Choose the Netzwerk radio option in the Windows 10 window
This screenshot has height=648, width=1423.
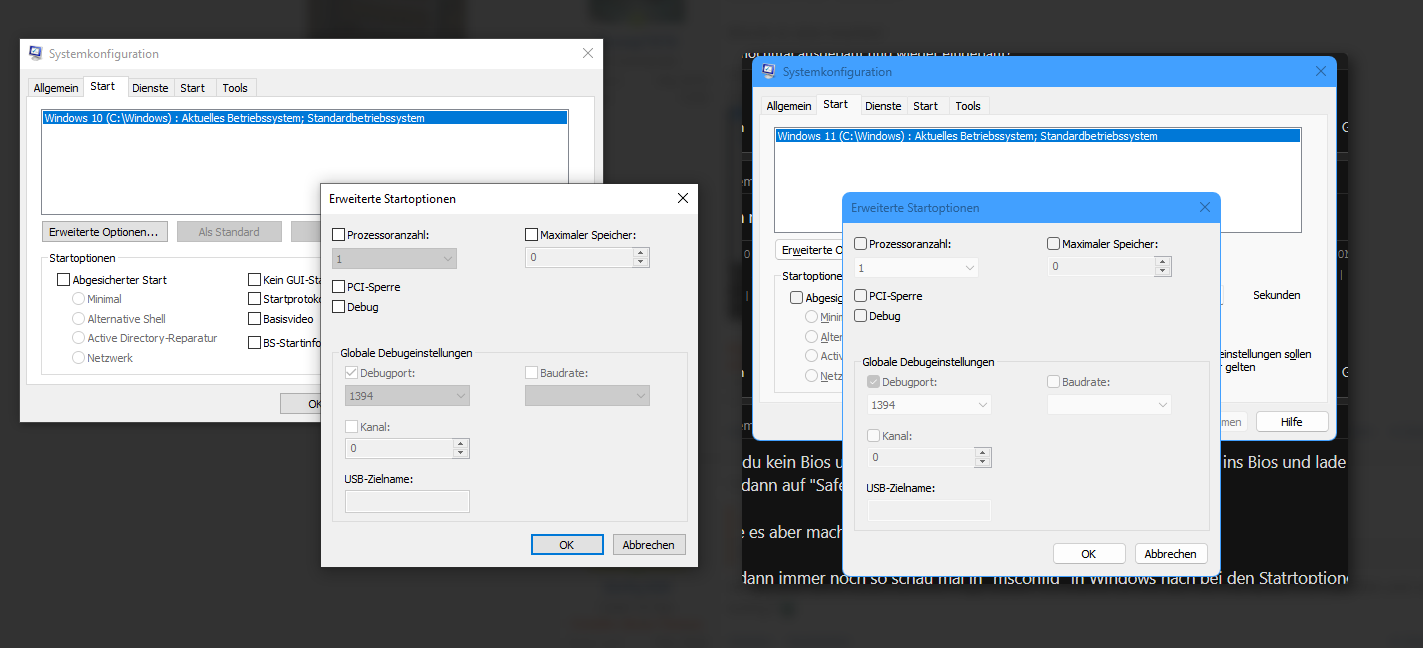(79, 358)
